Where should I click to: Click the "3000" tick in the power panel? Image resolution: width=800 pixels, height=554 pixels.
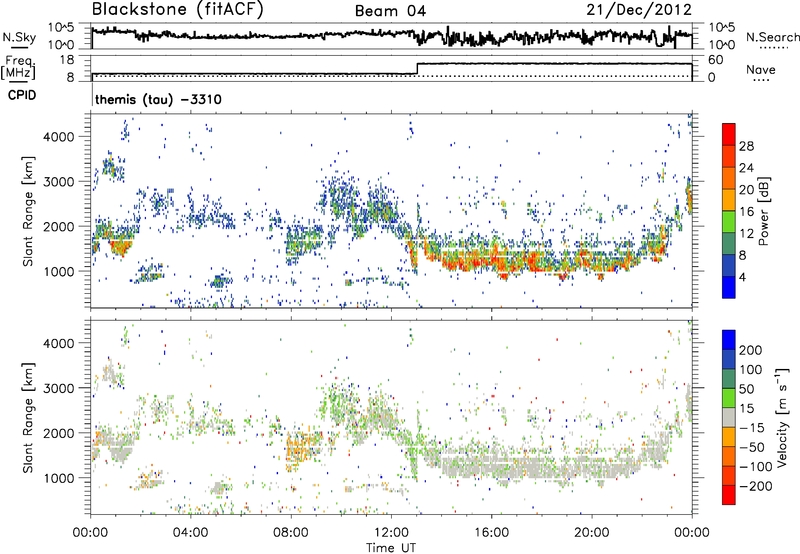pos(58,182)
